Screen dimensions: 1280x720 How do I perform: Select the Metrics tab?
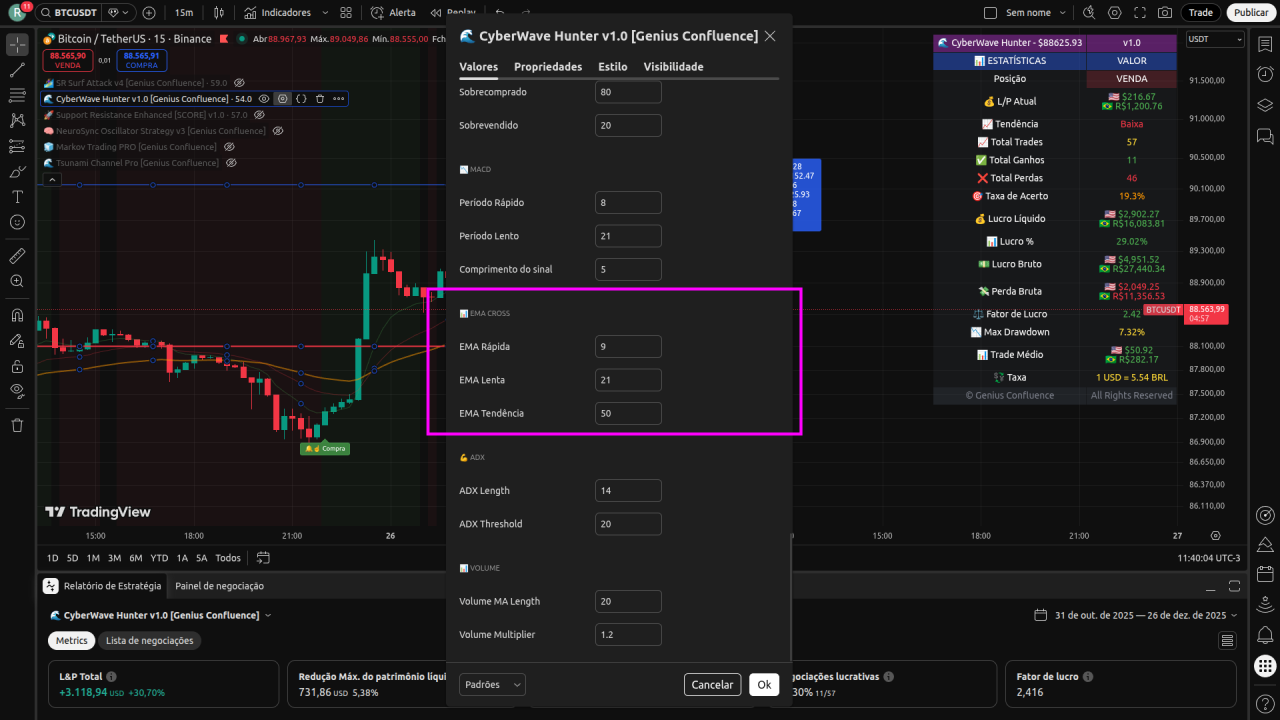71,640
